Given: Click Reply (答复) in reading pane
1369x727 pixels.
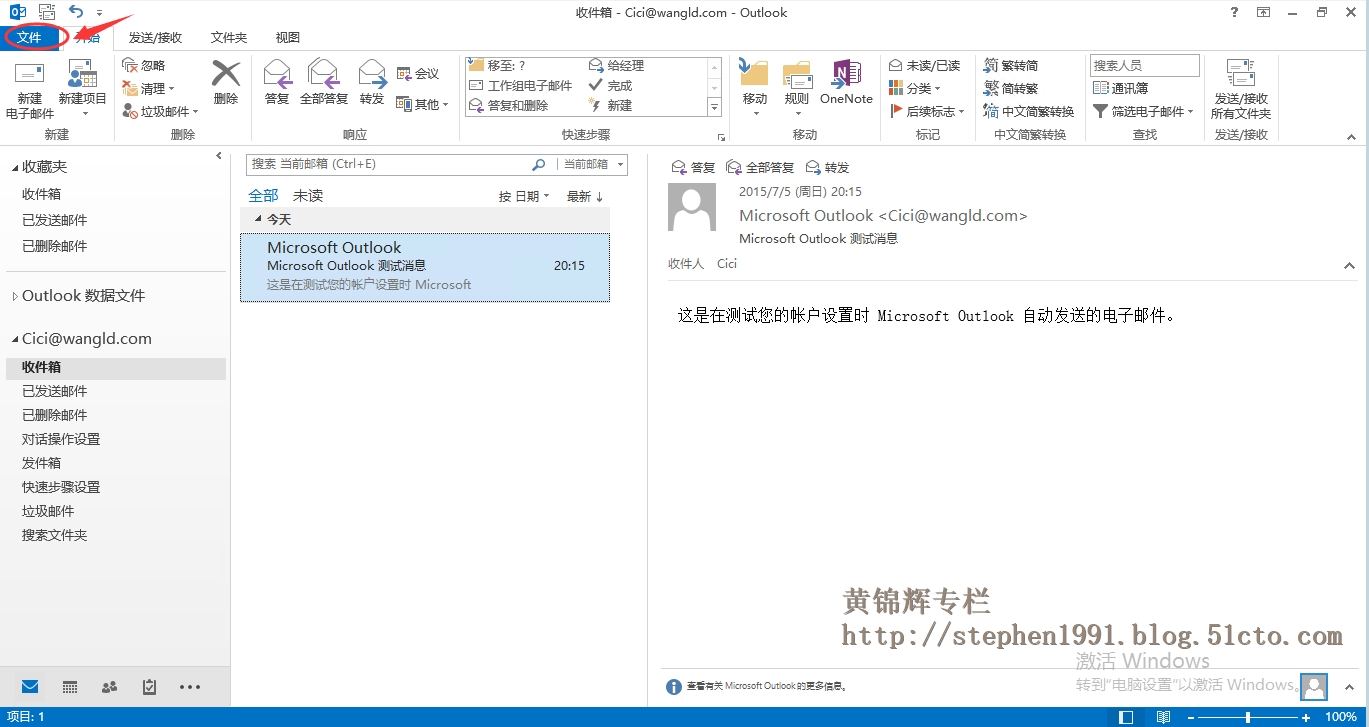Looking at the screenshot, I should (x=693, y=167).
